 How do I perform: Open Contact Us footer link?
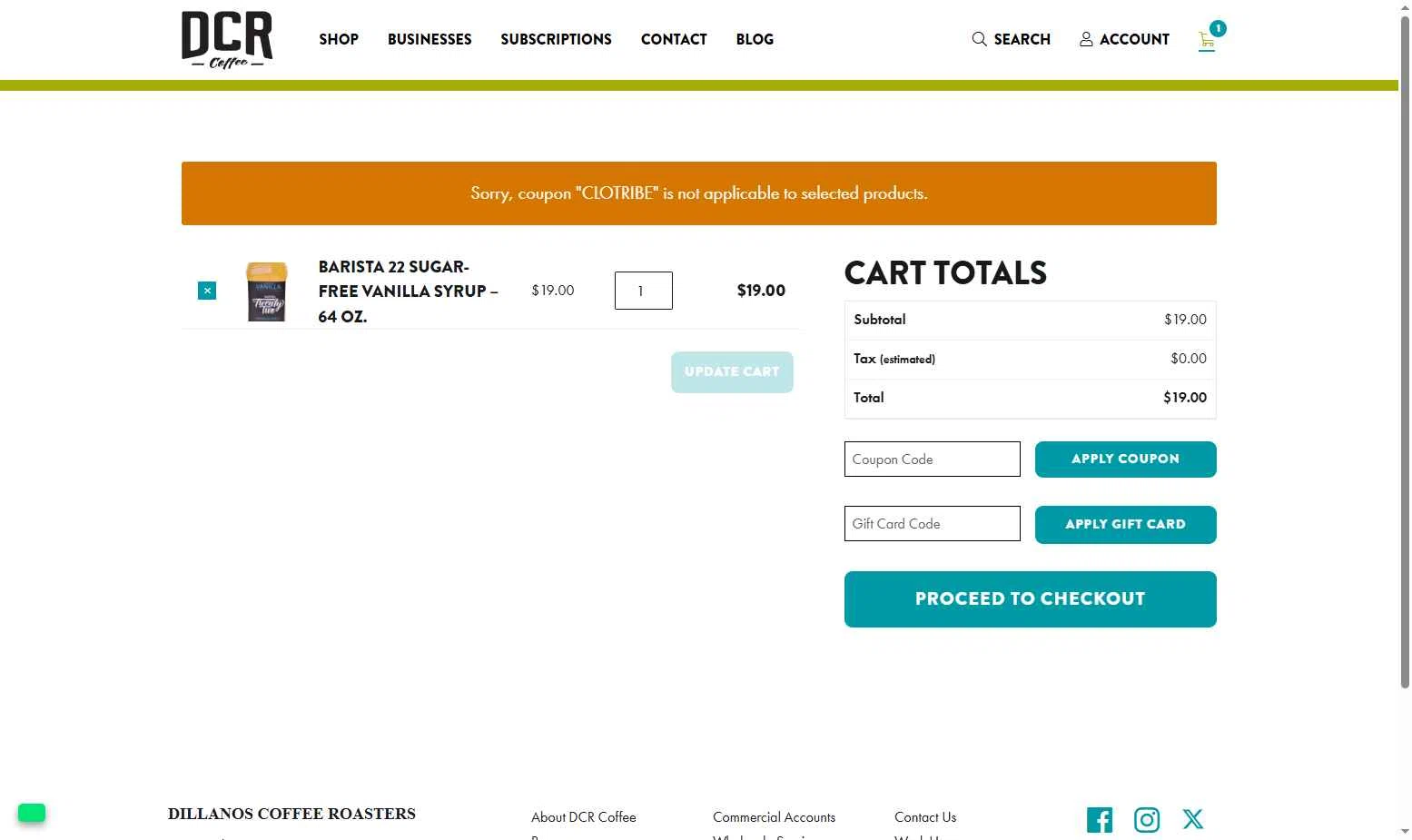(x=925, y=817)
